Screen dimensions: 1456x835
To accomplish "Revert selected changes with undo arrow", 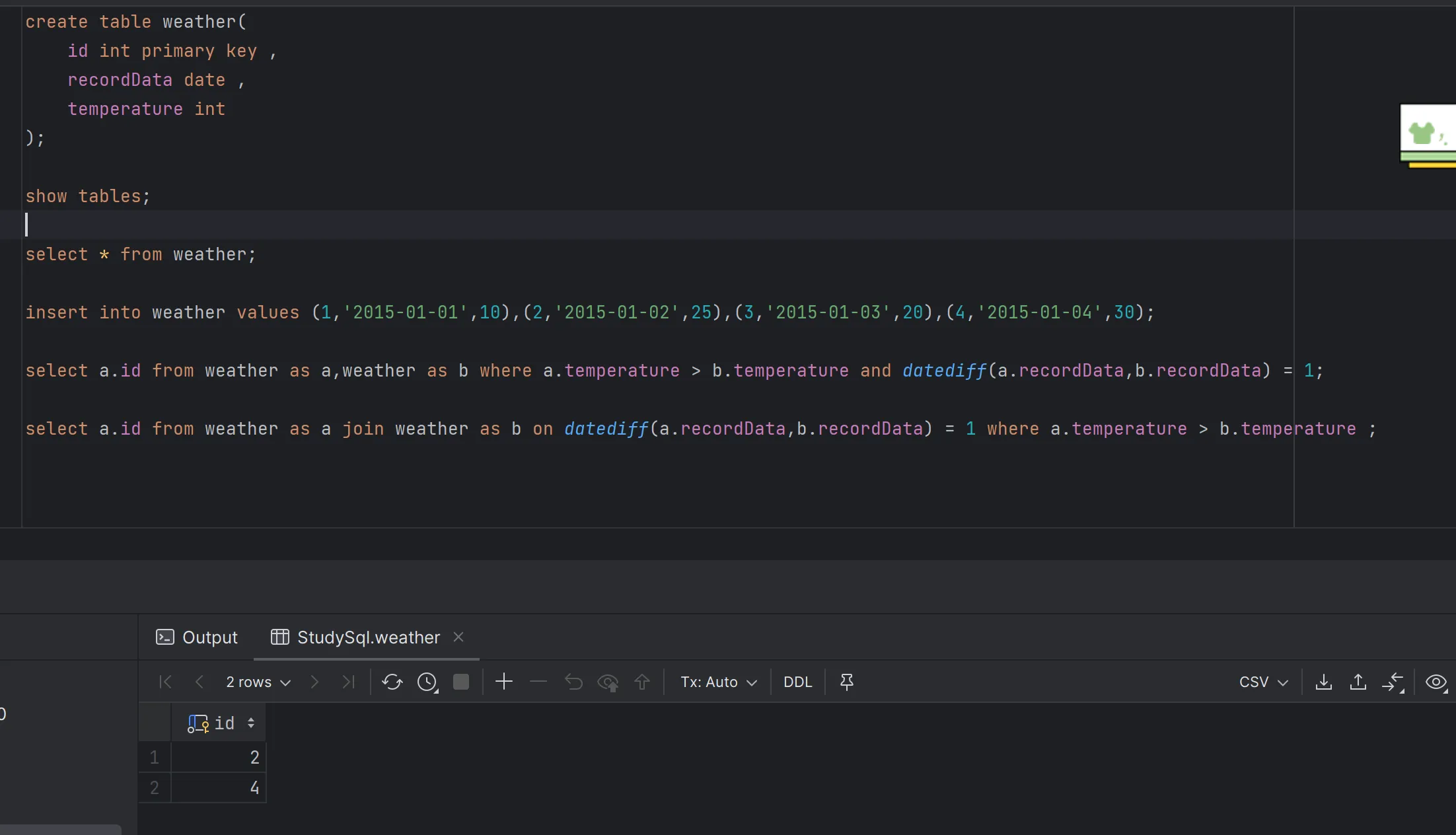I will pyautogui.click(x=573, y=682).
